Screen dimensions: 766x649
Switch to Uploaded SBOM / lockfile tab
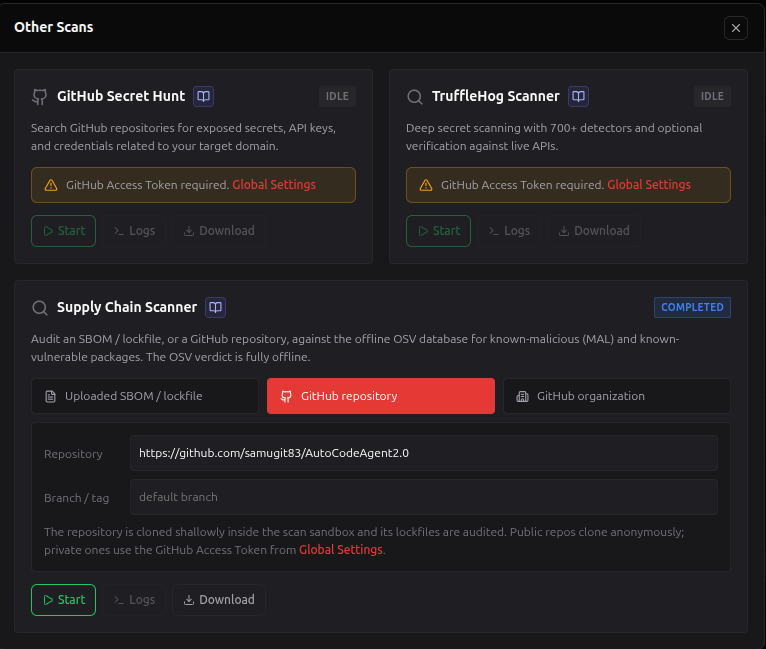145,396
